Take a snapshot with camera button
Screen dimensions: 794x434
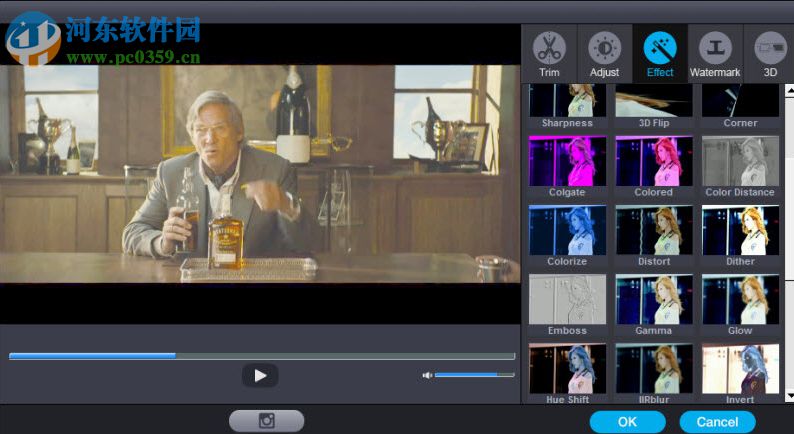tap(266, 421)
